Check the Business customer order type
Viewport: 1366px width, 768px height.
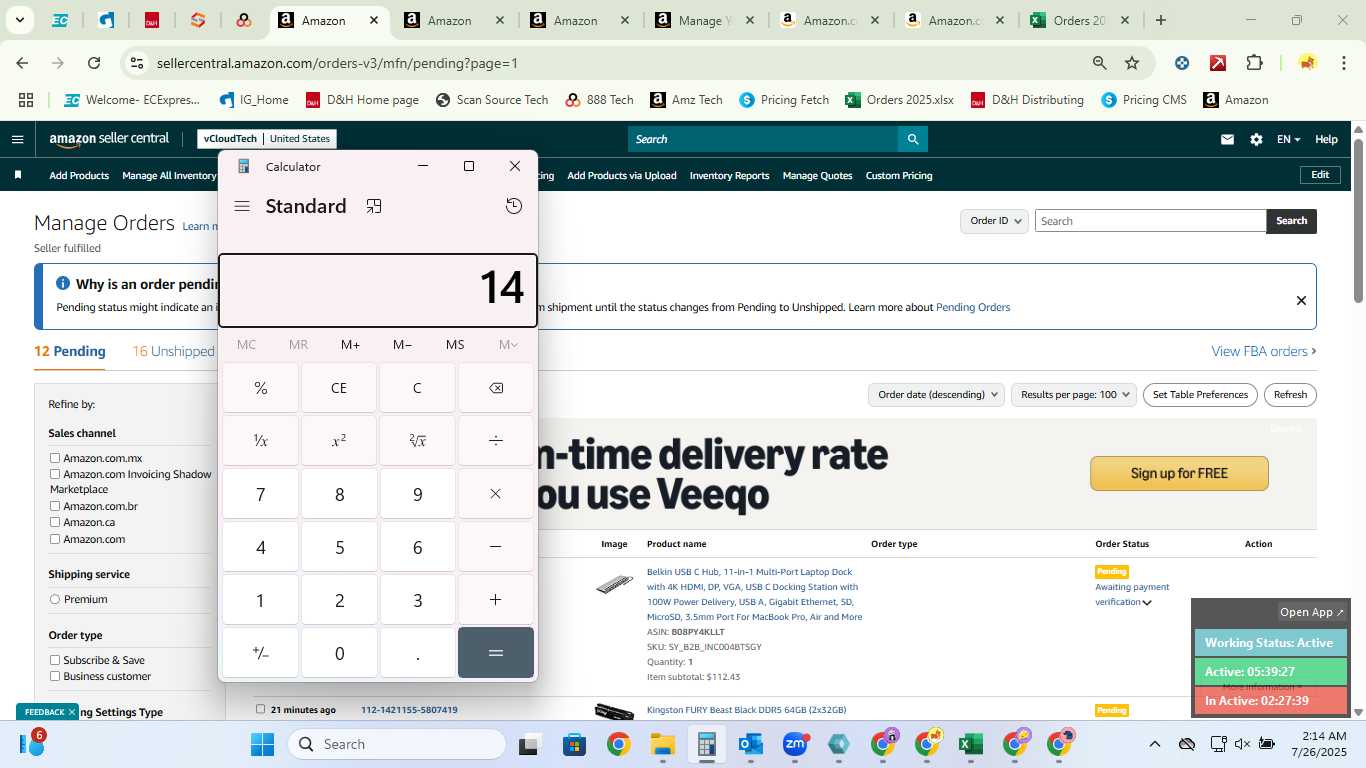coord(55,676)
